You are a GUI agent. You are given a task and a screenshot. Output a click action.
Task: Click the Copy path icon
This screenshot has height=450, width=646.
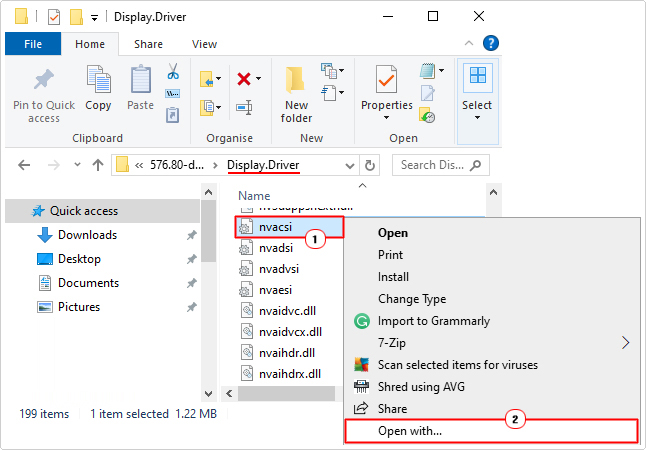[x=173, y=94]
